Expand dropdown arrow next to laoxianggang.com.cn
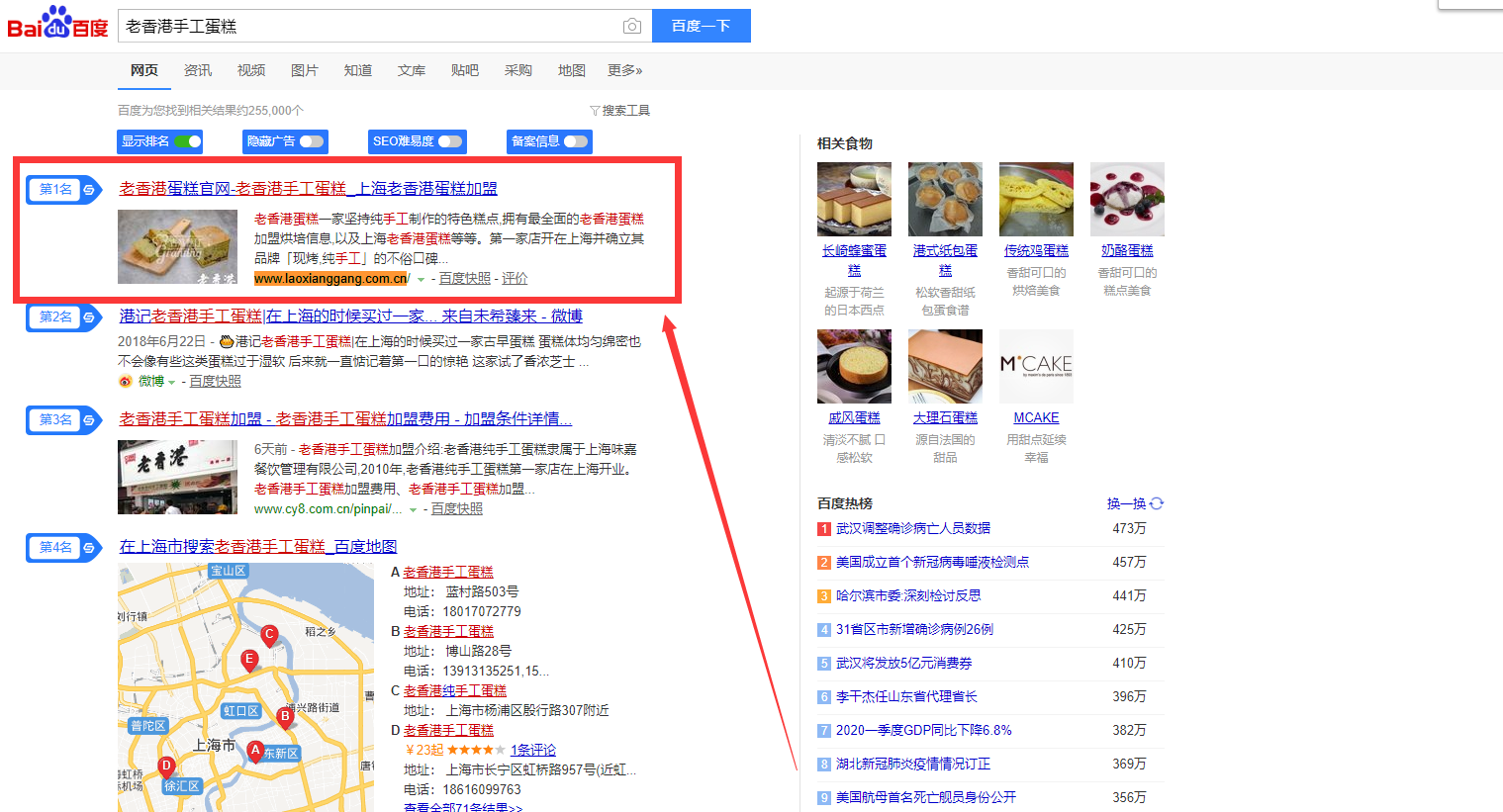This screenshot has height=812, width=1503. (x=422, y=280)
